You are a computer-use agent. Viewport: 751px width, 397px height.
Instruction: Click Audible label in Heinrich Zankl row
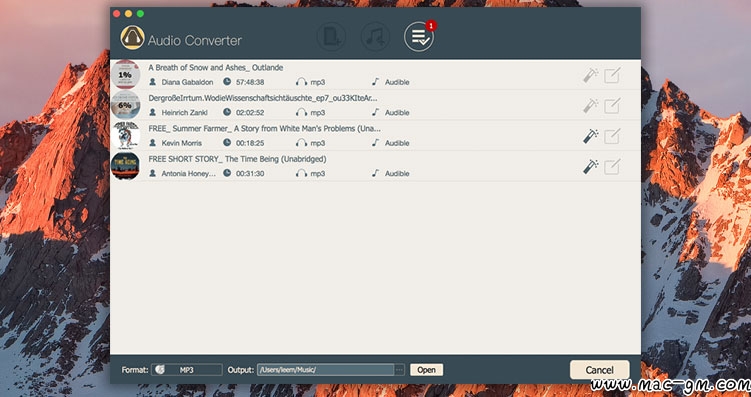point(397,113)
